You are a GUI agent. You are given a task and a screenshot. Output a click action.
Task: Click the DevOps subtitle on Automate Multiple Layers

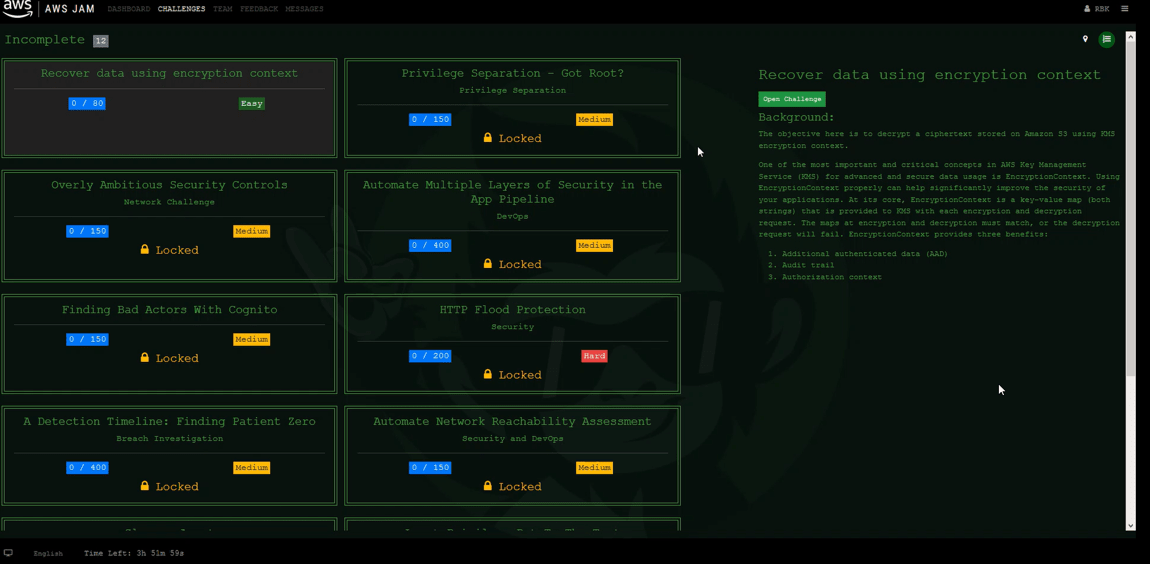(x=513, y=216)
